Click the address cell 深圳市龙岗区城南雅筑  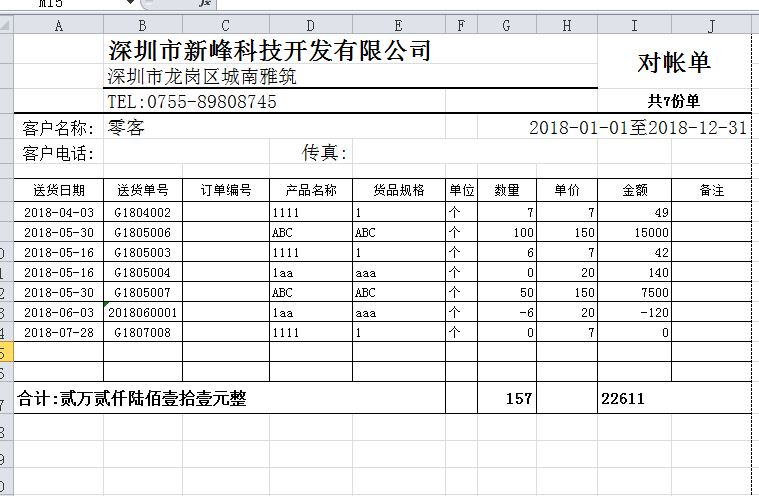click(x=202, y=76)
